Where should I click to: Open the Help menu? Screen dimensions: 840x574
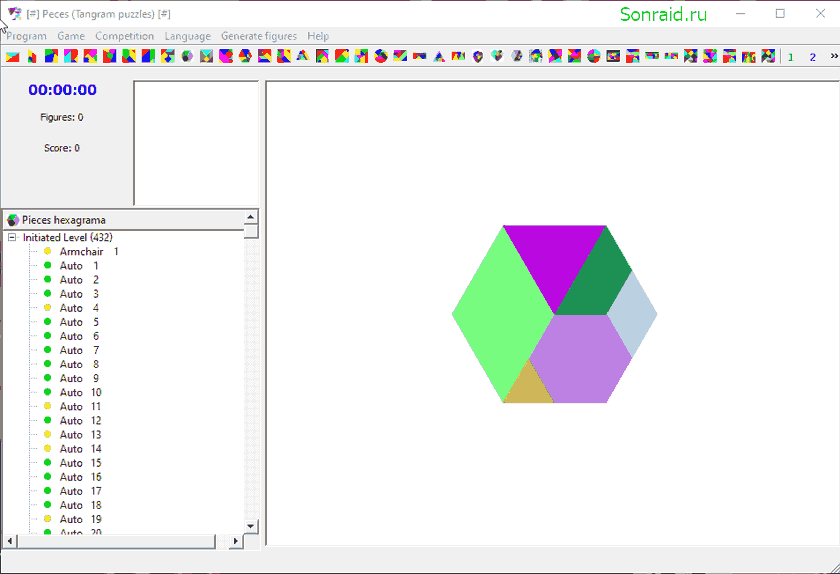pyautogui.click(x=318, y=36)
